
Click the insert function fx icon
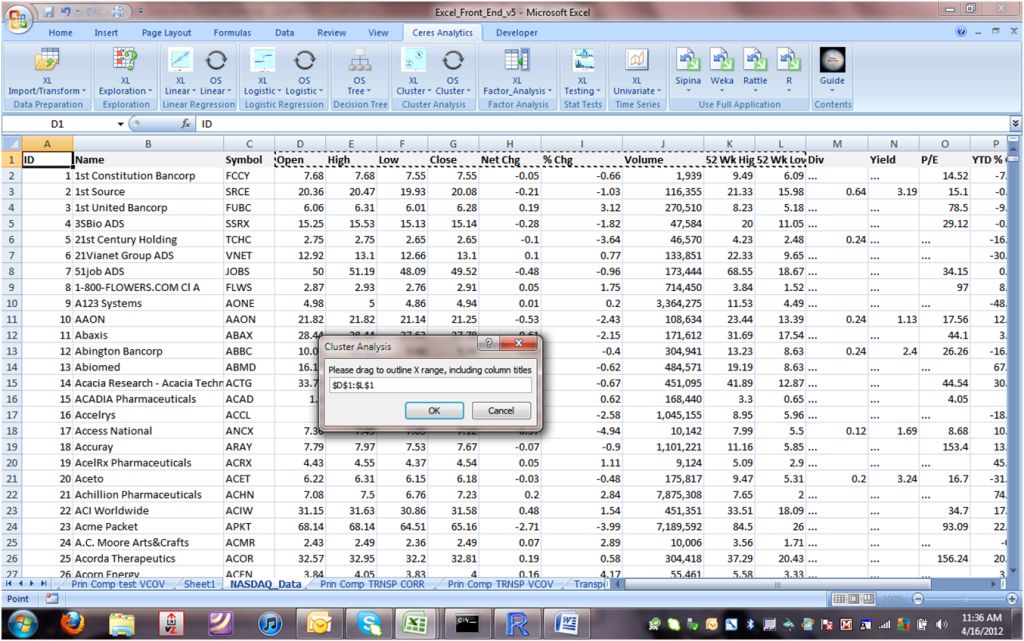click(x=186, y=123)
